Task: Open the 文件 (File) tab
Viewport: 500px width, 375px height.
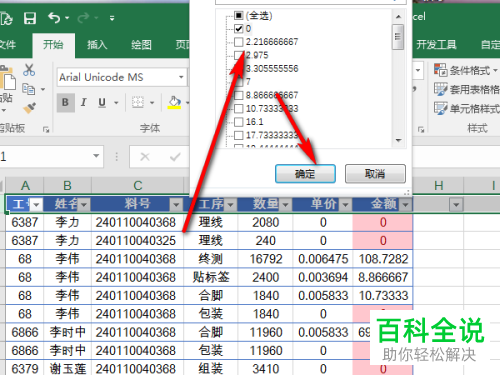Action: [x=8, y=45]
